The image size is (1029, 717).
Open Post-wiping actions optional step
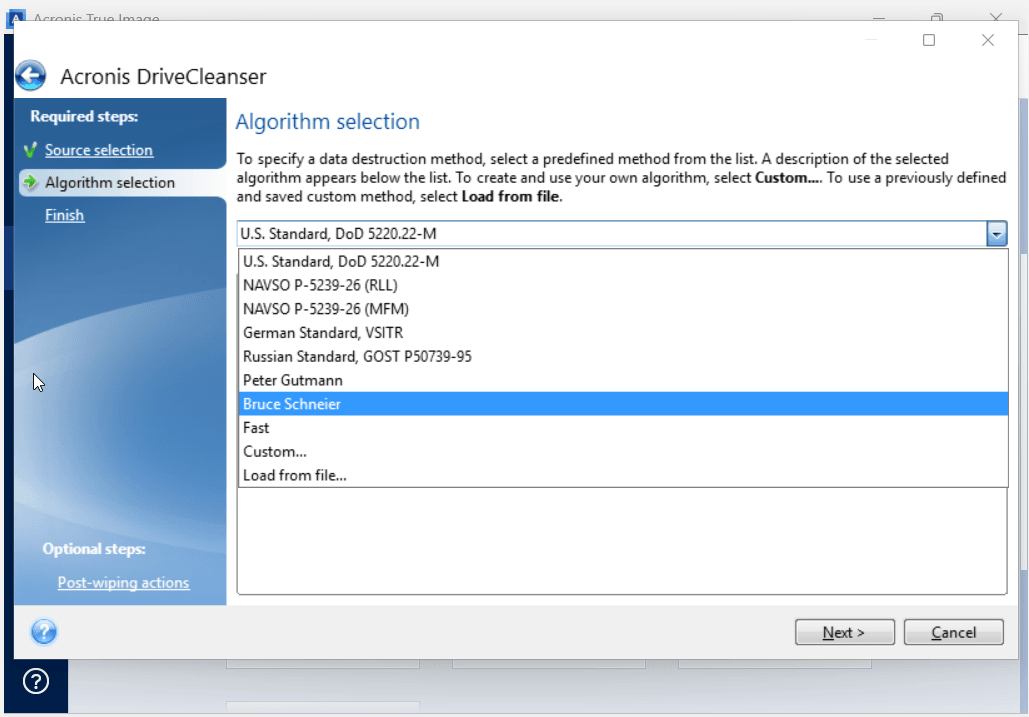click(123, 583)
